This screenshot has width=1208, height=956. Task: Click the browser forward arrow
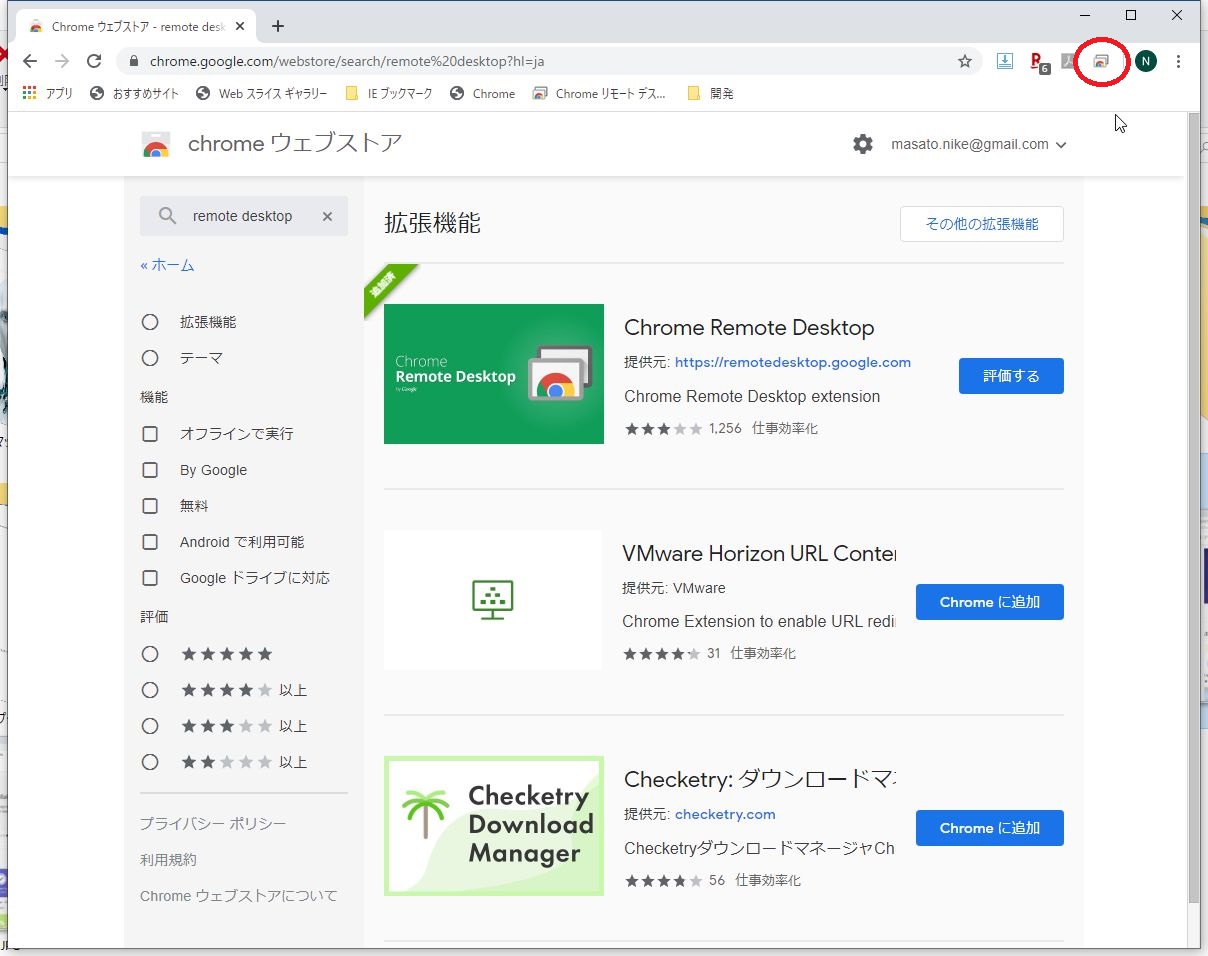coord(62,61)
